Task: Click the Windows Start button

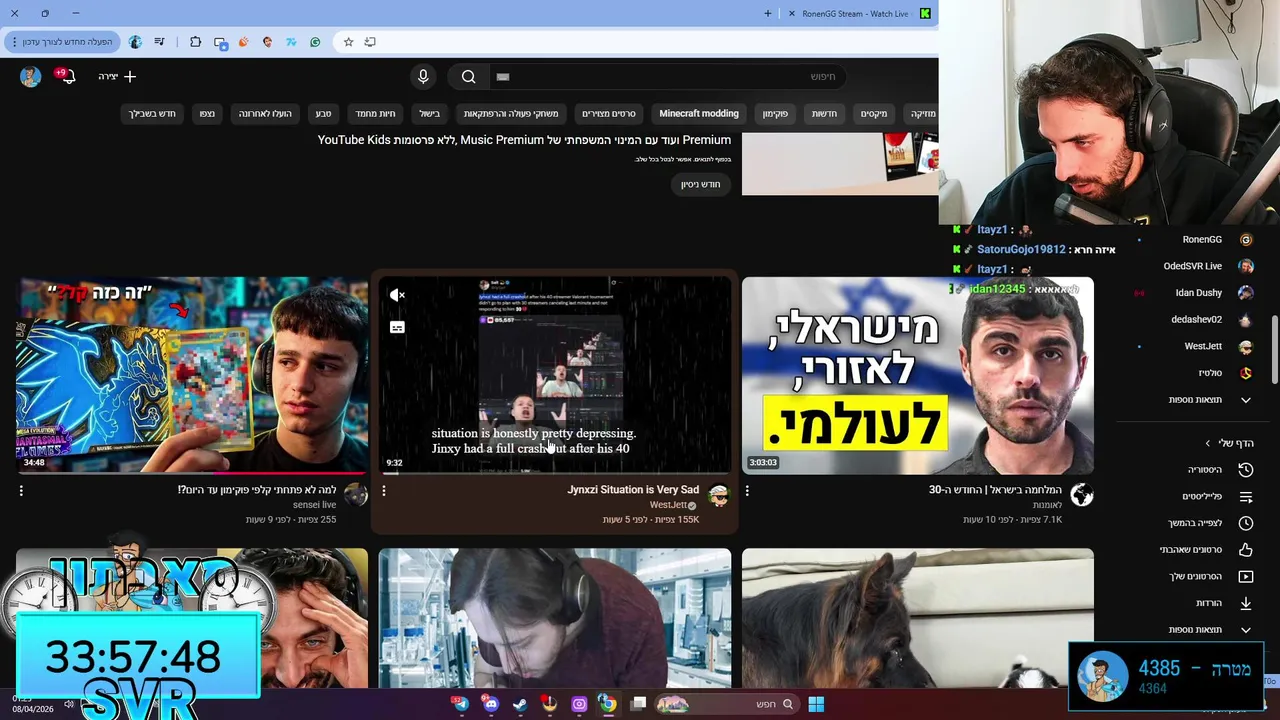Action: tap(816, 704)
